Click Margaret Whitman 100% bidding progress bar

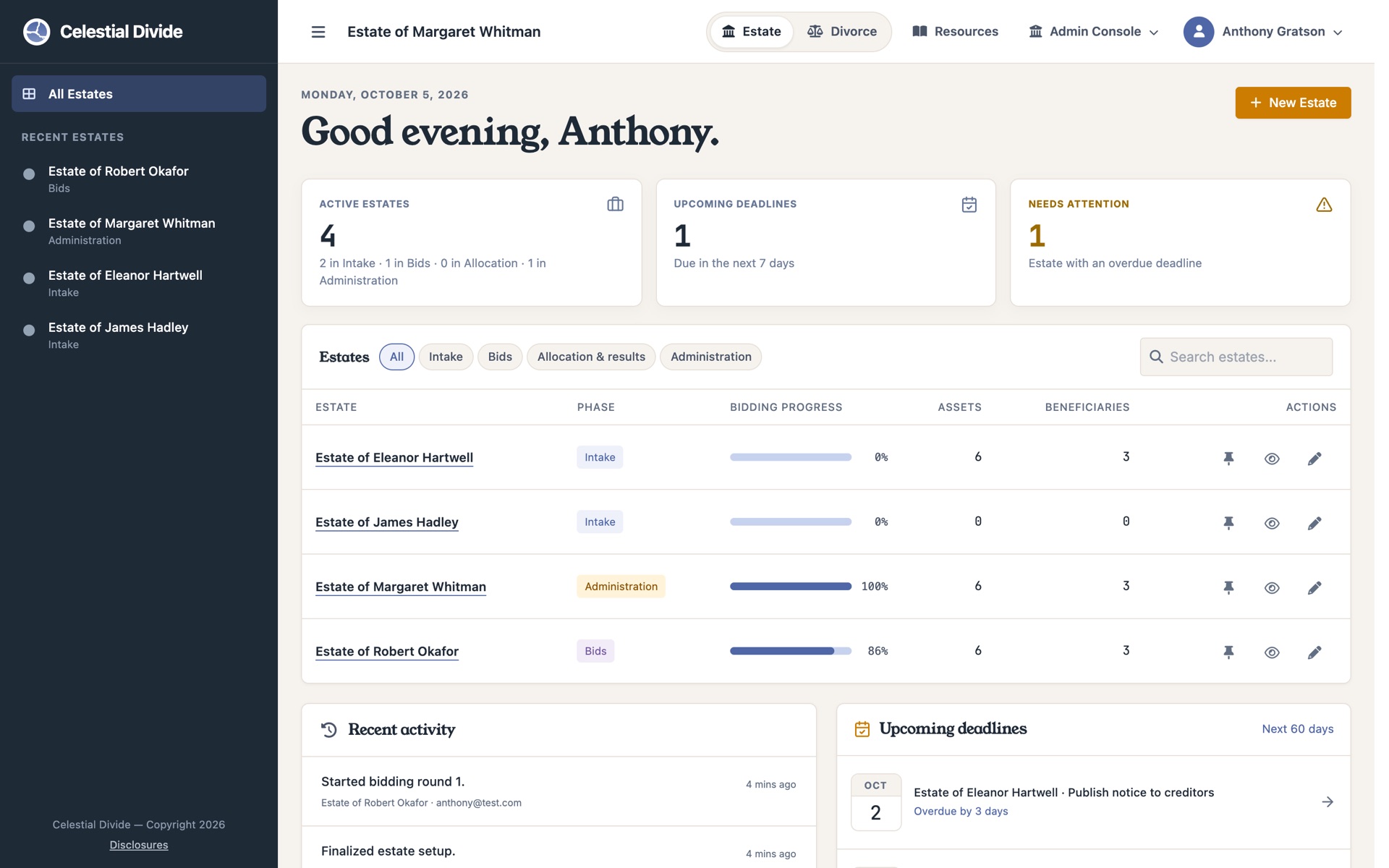tap(791, 587)
